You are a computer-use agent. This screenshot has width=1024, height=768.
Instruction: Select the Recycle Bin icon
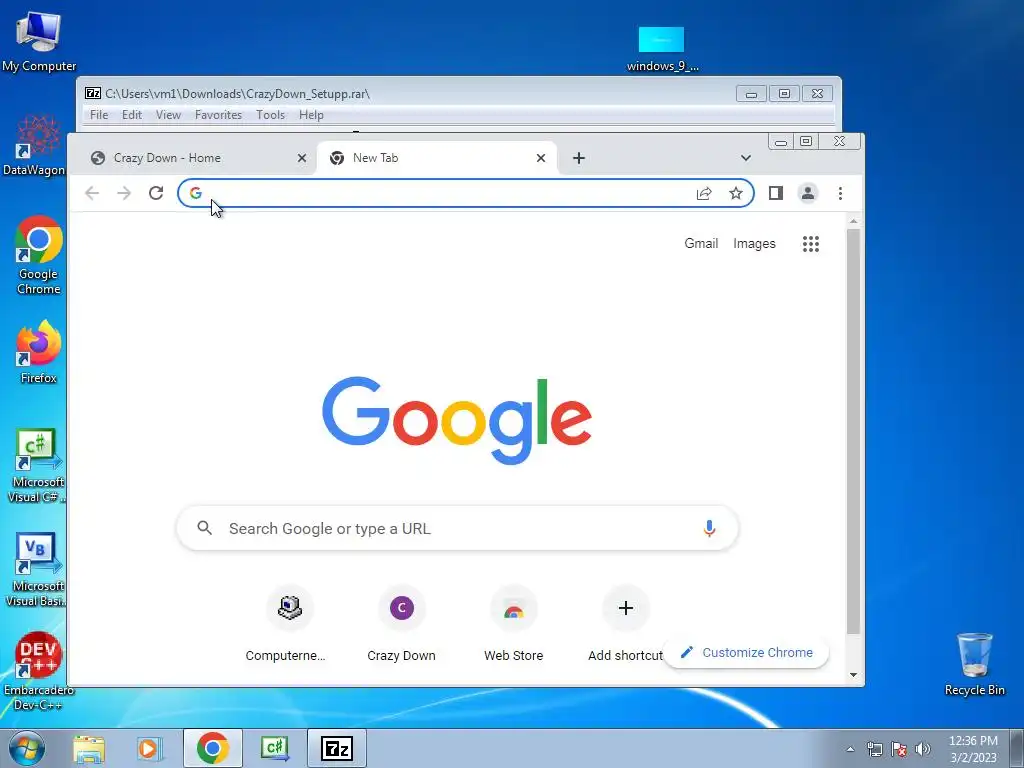pos(974,663)
